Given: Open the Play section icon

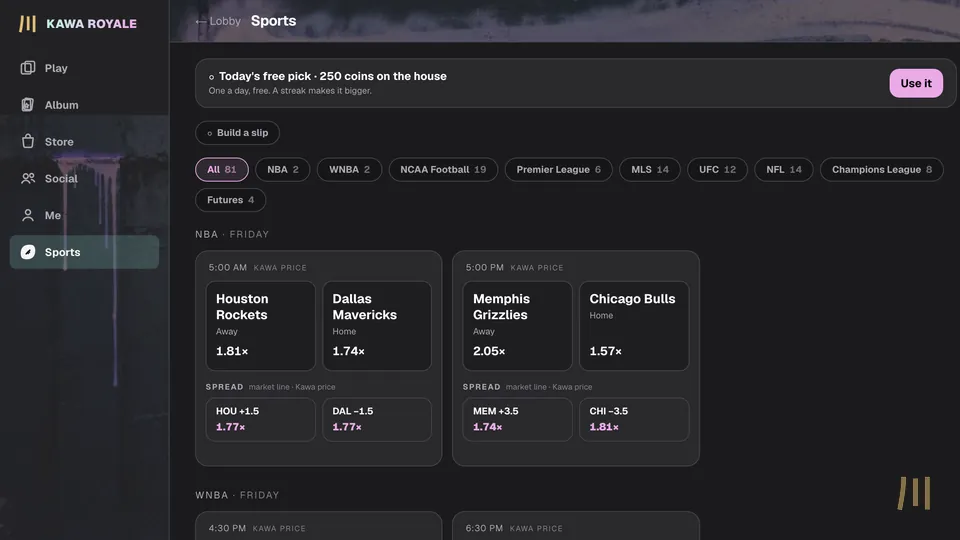Looking at the screenshot, I should point(28,68).
